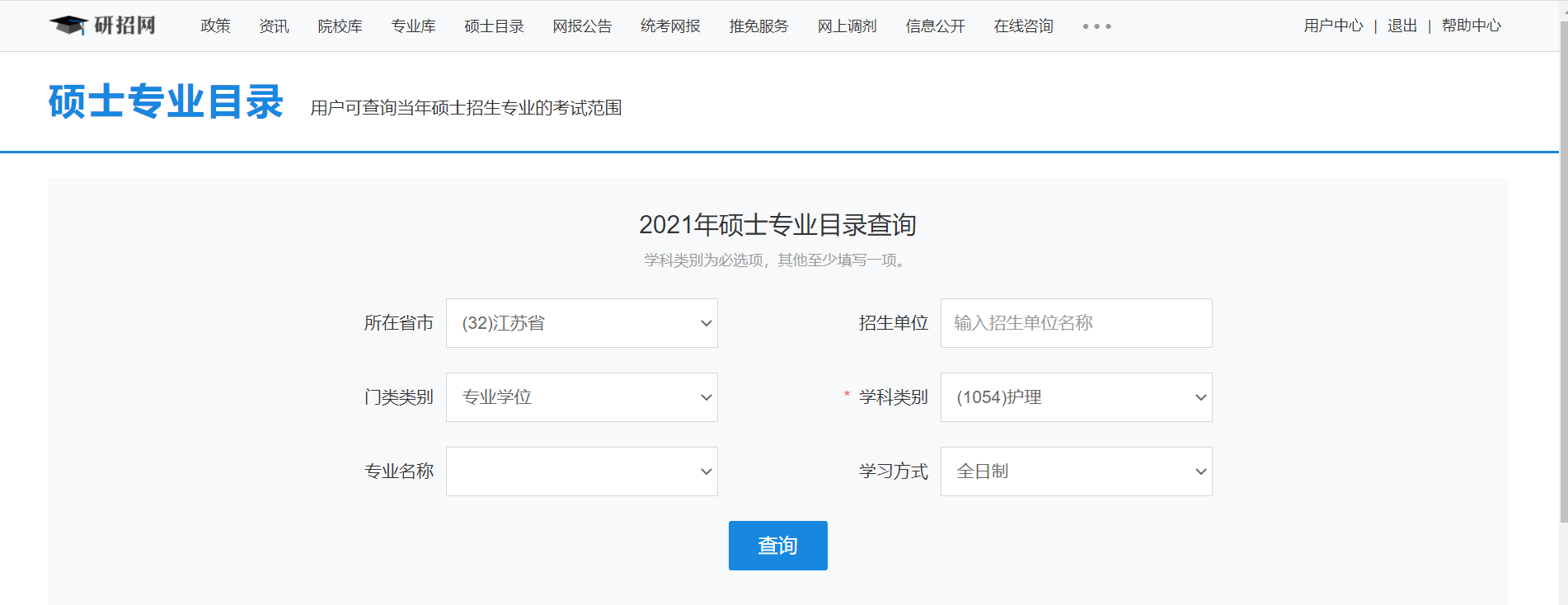Image resolution: width=1568 pixels, height=605 pixels.
Task: Open the 学习方式 dropdown showing 全日制
Action: coord(1076,471)
